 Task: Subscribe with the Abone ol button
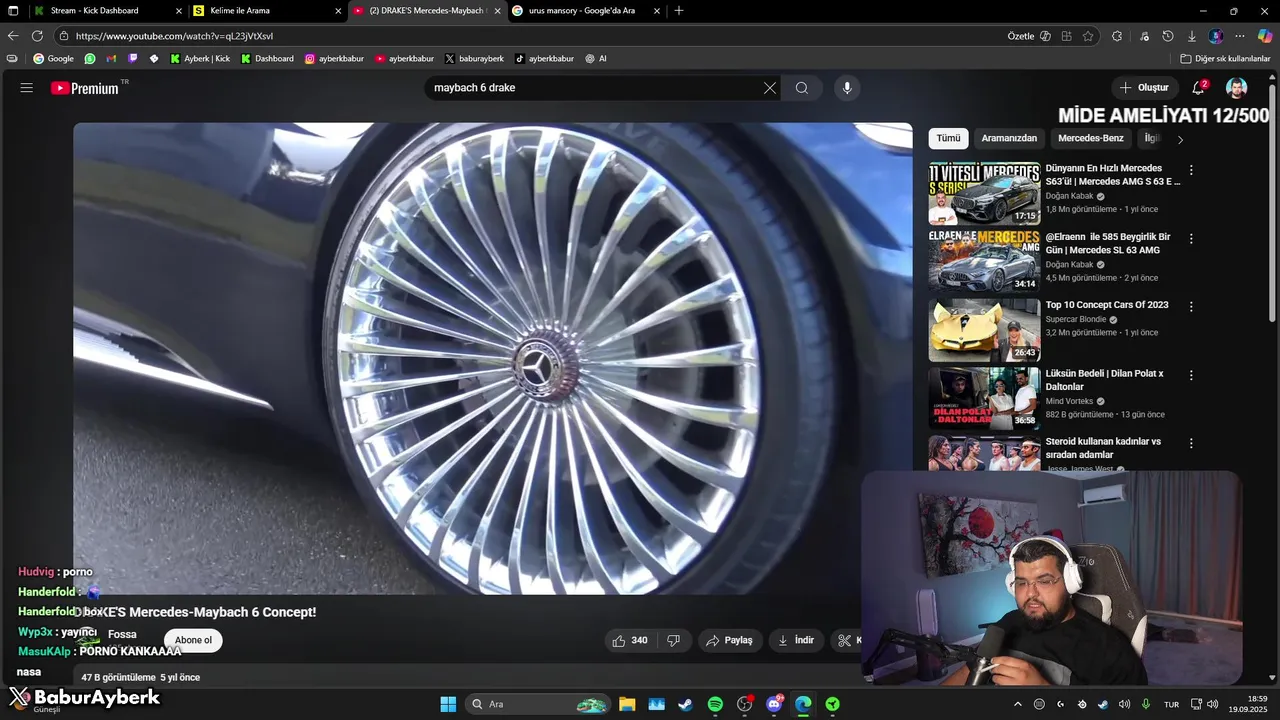193,640
